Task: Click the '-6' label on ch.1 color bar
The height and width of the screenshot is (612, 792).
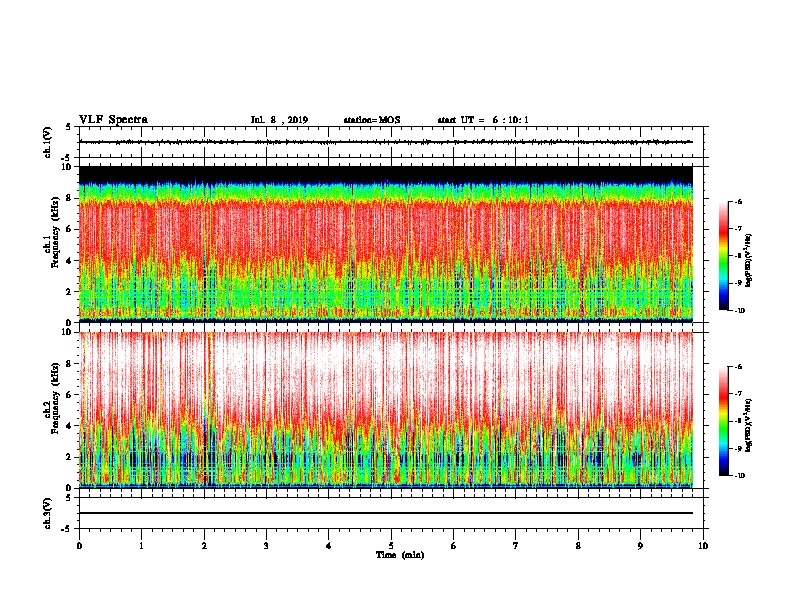Action: pyautogui.click(x=738, y=201)
